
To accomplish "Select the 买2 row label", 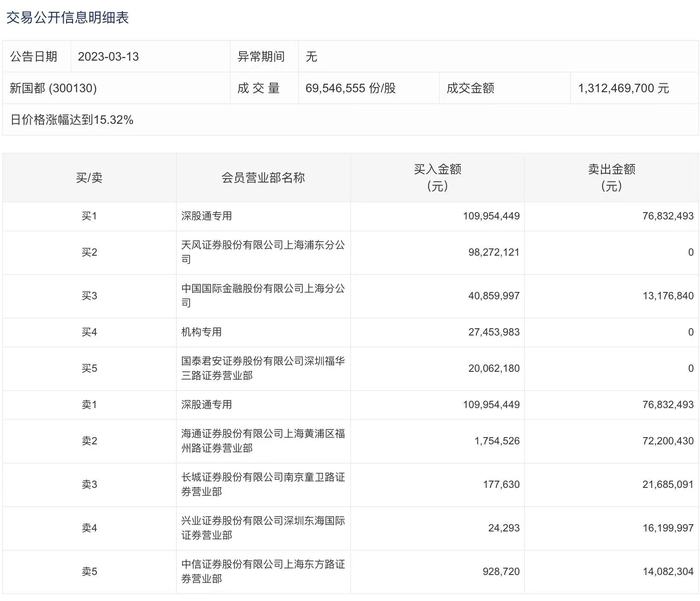I will pyautogui.click(x=89, y=252).
